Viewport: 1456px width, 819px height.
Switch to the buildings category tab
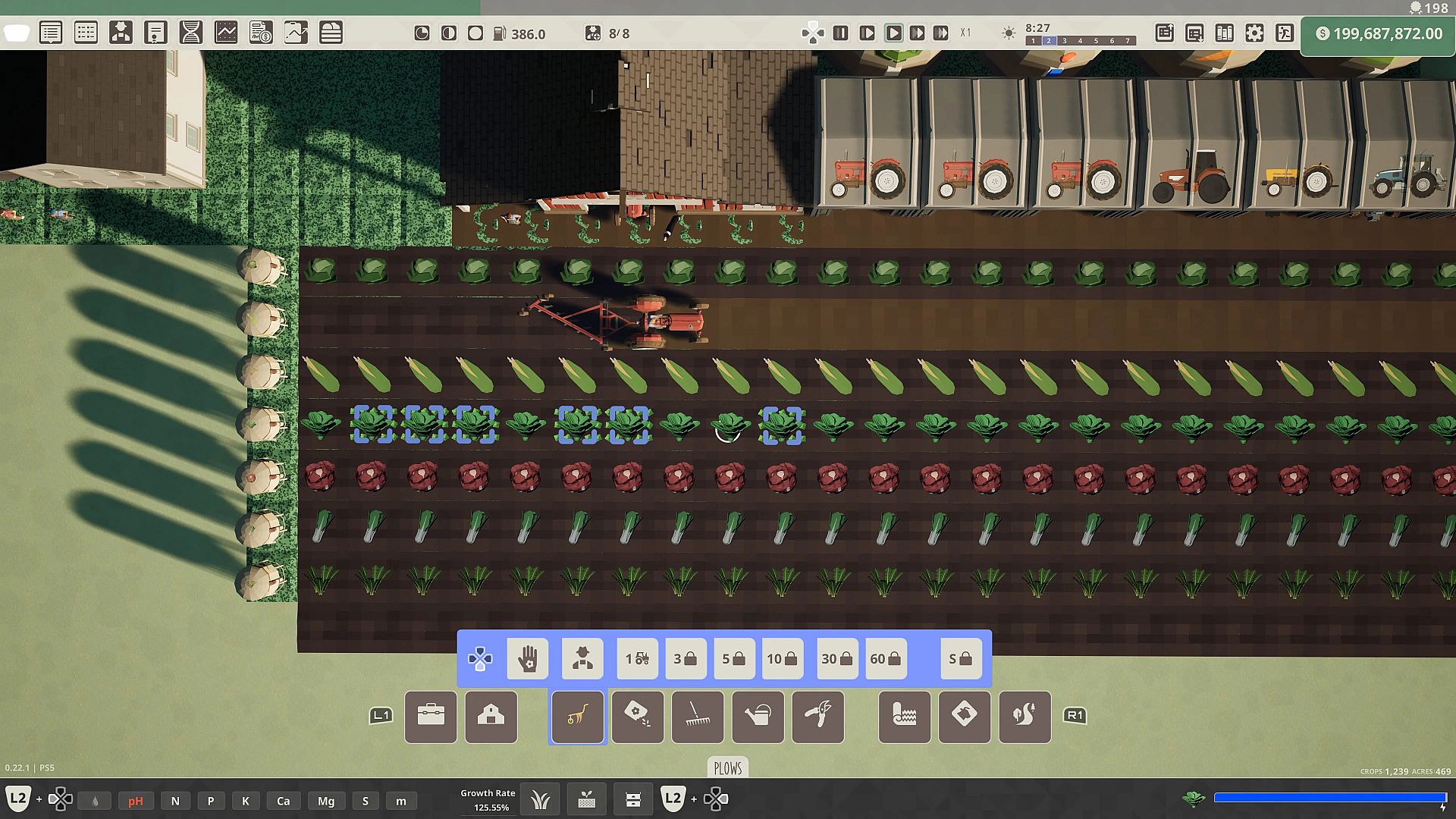491,717
